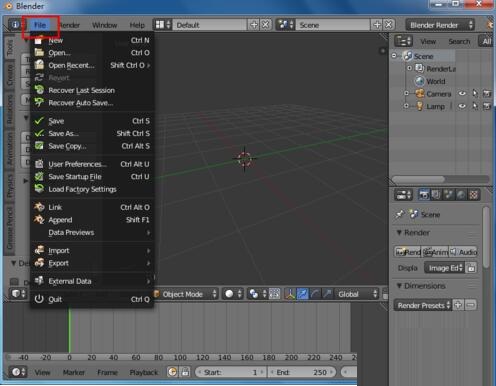Open the Texture properties tab icon
The image size is (496, 386).
[473, 195]
